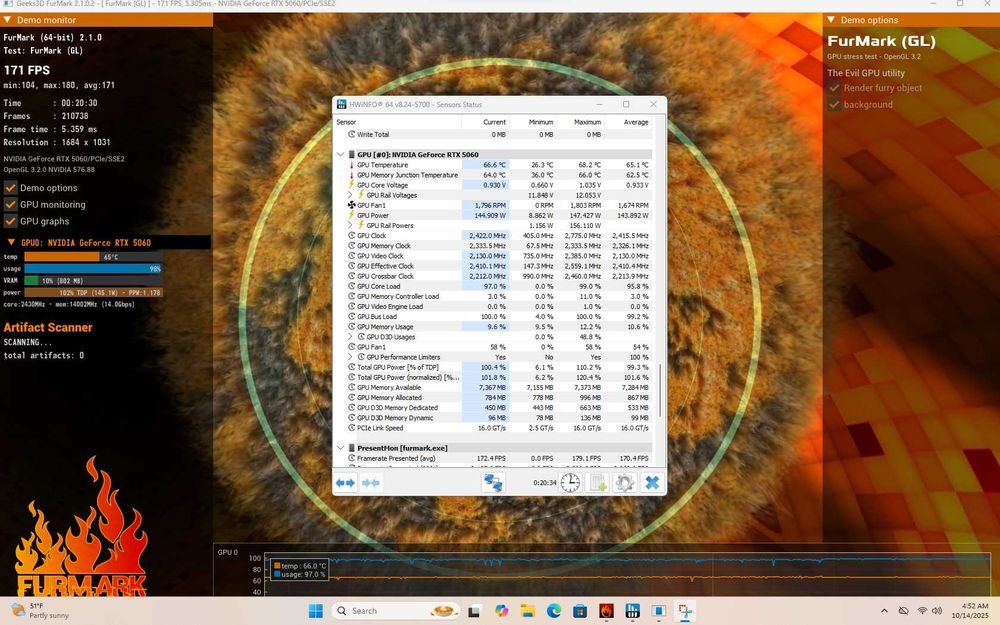Launch Copilot from the taskbar
The image size is (1000, 625).
pos(501,611)
